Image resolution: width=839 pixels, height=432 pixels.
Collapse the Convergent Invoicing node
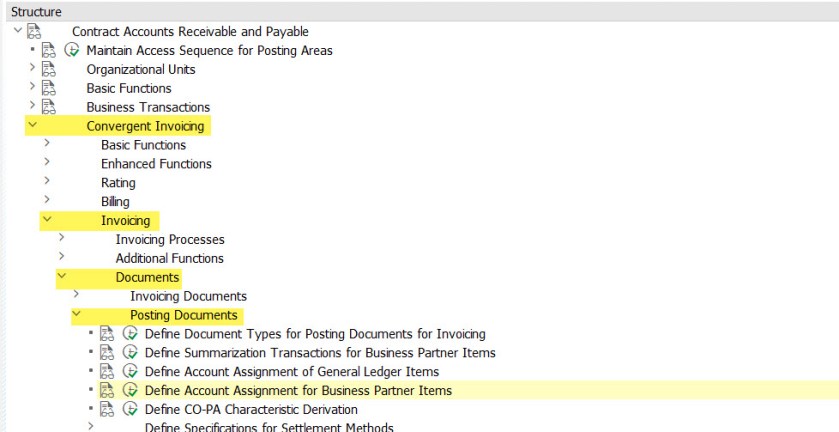point(33,125)
